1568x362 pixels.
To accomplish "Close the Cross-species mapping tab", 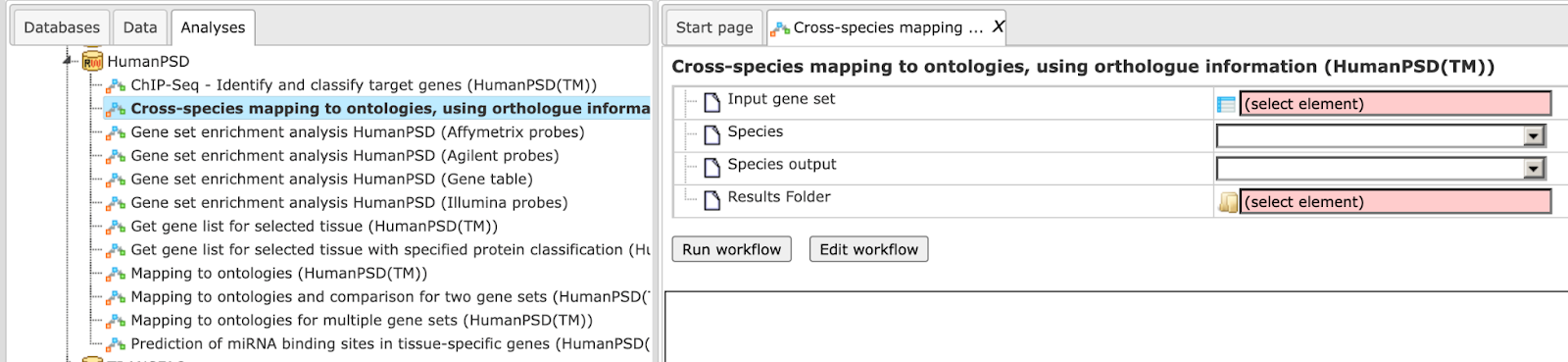I will click(x=998, y=26).
